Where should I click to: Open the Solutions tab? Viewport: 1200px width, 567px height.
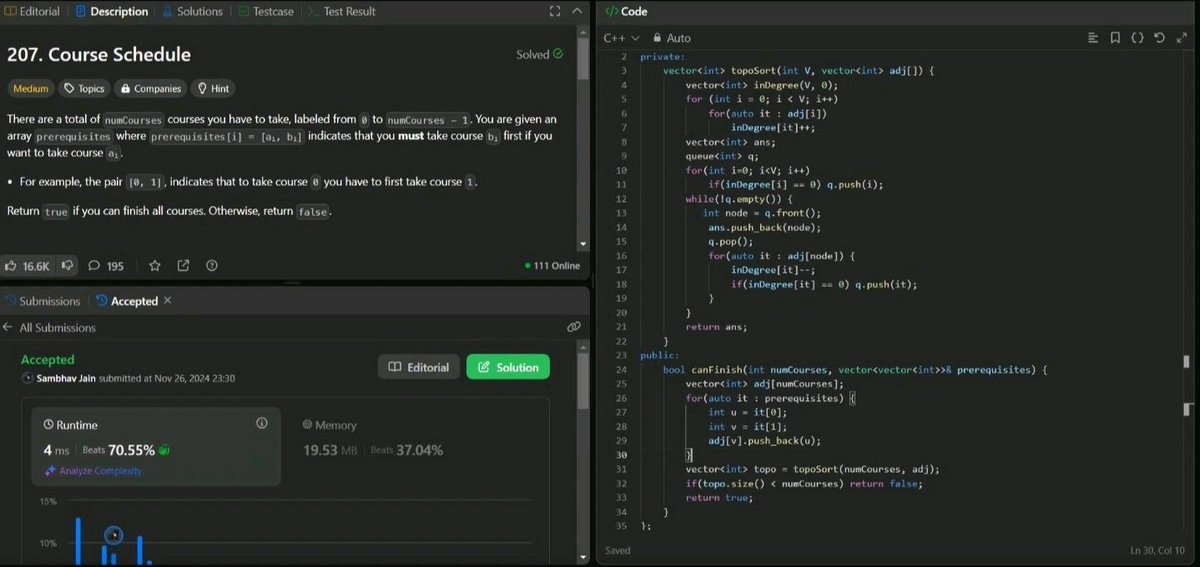pyautogui.click(x=193, y=12)
